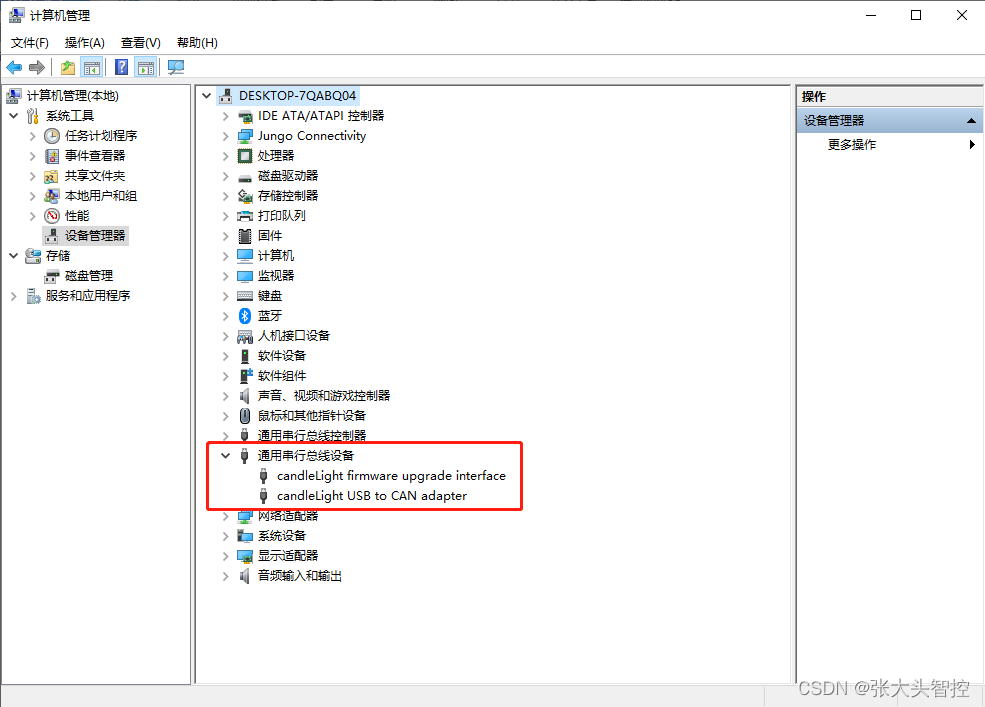985x707 pixels.
Task: Open the 帮助(H) menu
Action: pos(197,43)
